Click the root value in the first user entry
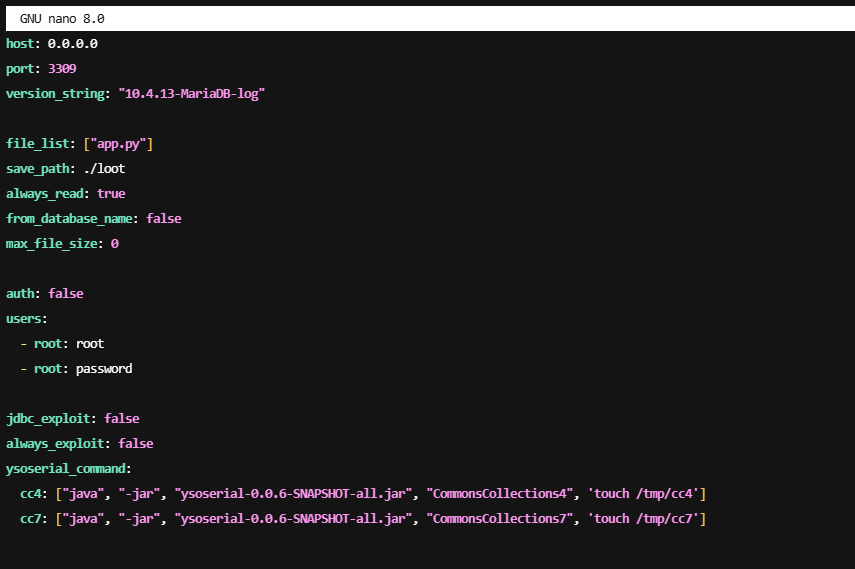The image size is (855, 569). (x=90, y=344)
